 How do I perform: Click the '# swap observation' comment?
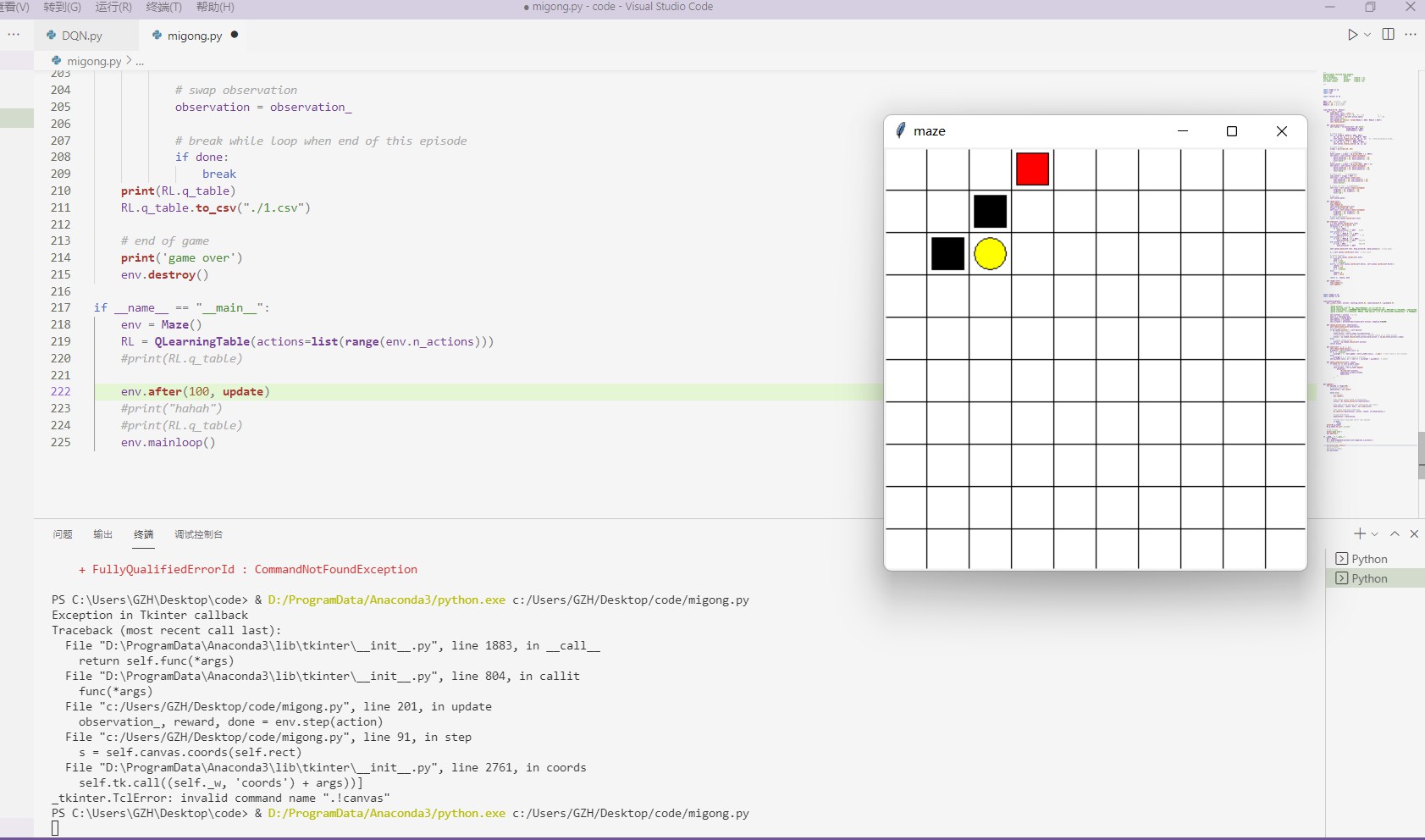[x=235, y=90]
